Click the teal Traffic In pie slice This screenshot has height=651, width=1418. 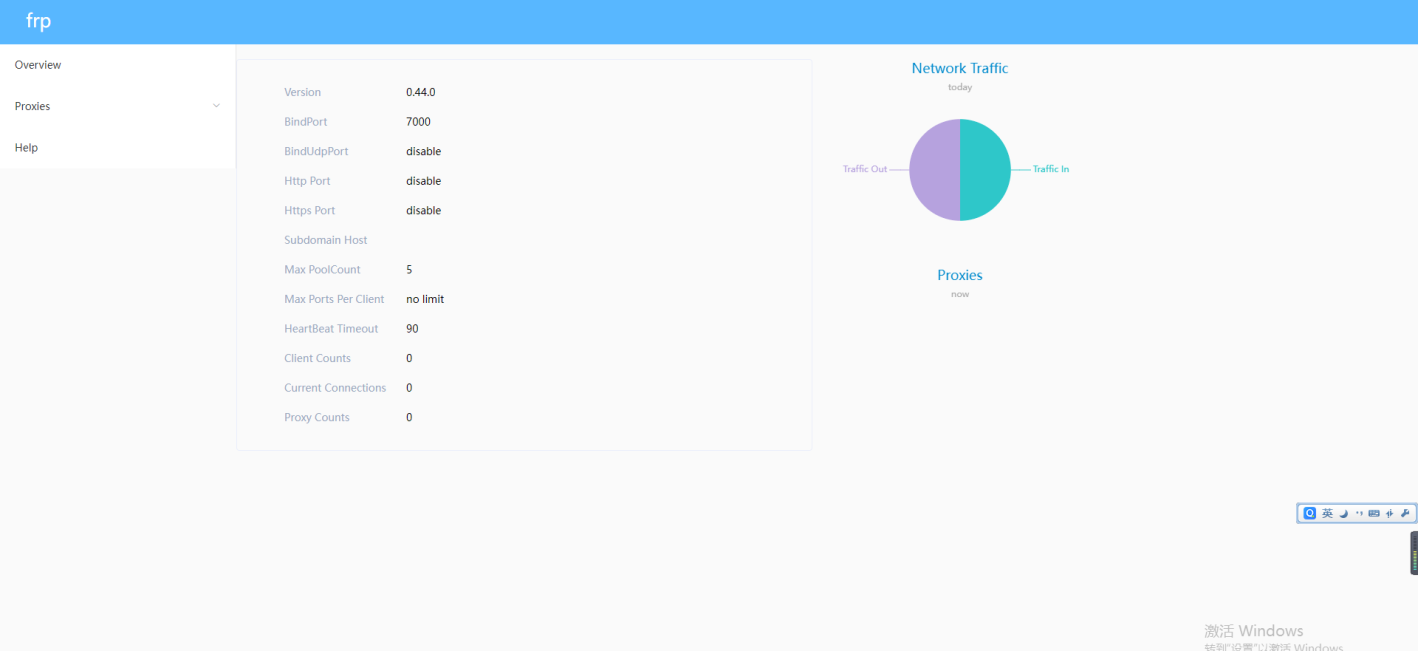985,170
